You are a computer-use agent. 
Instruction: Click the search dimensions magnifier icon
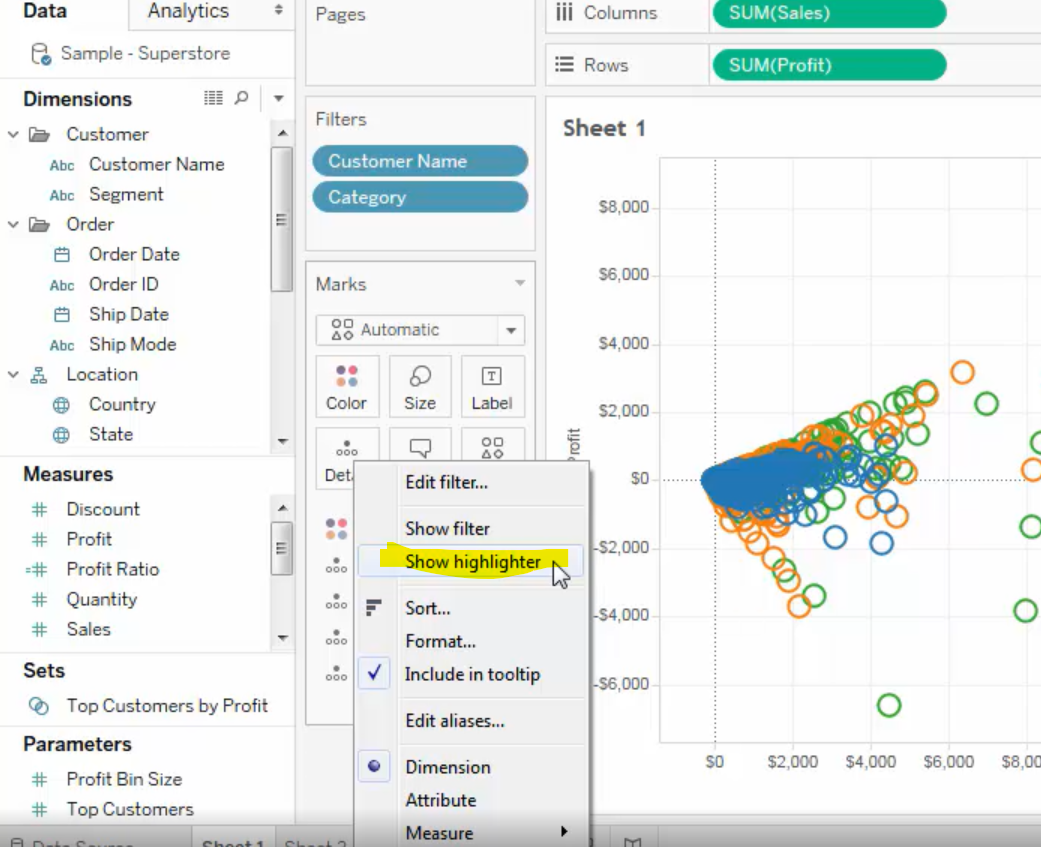point(242,98)
